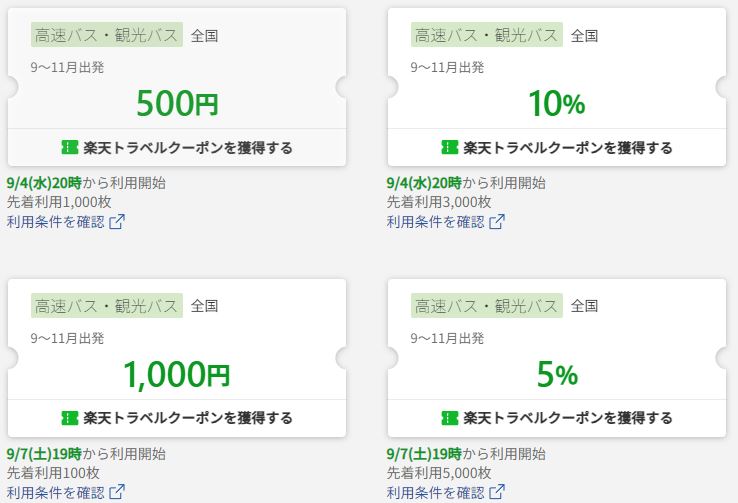Click the large 10% discount amount
Image resolution: width=738 pixels, height=503 pixels.
(x=557, y=103)
